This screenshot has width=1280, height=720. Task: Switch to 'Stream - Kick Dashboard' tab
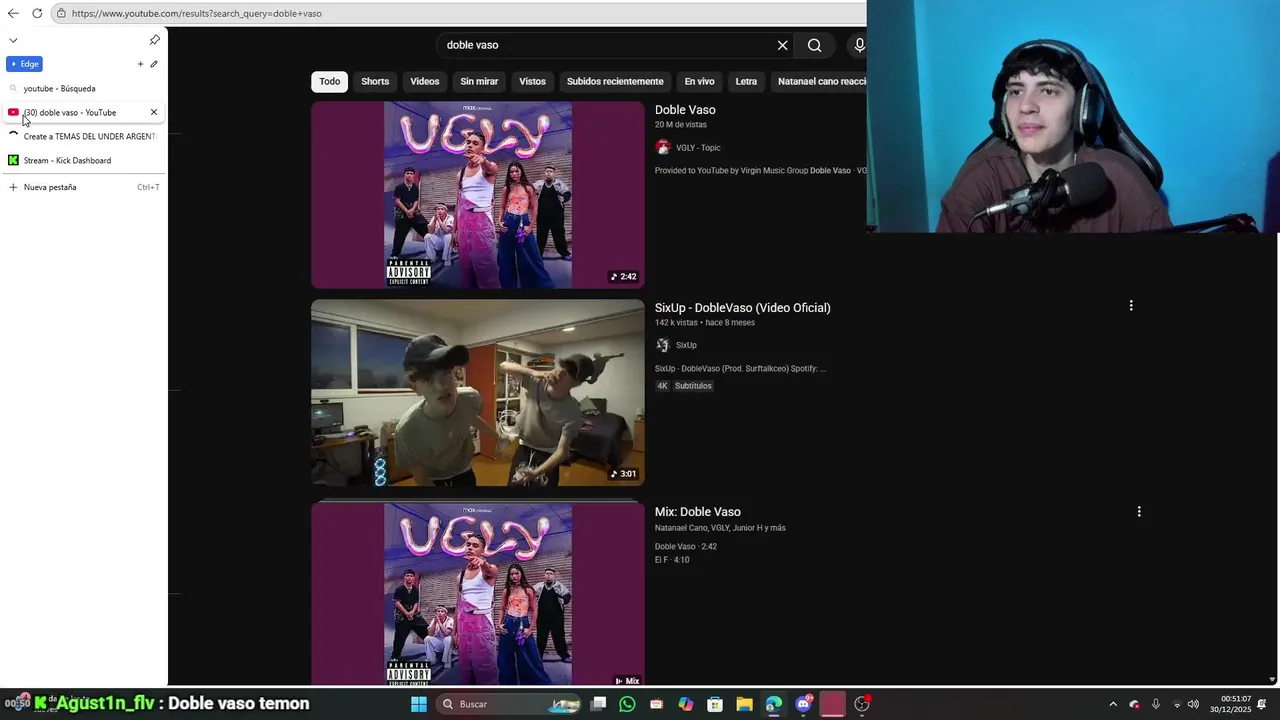pos(84,160)
